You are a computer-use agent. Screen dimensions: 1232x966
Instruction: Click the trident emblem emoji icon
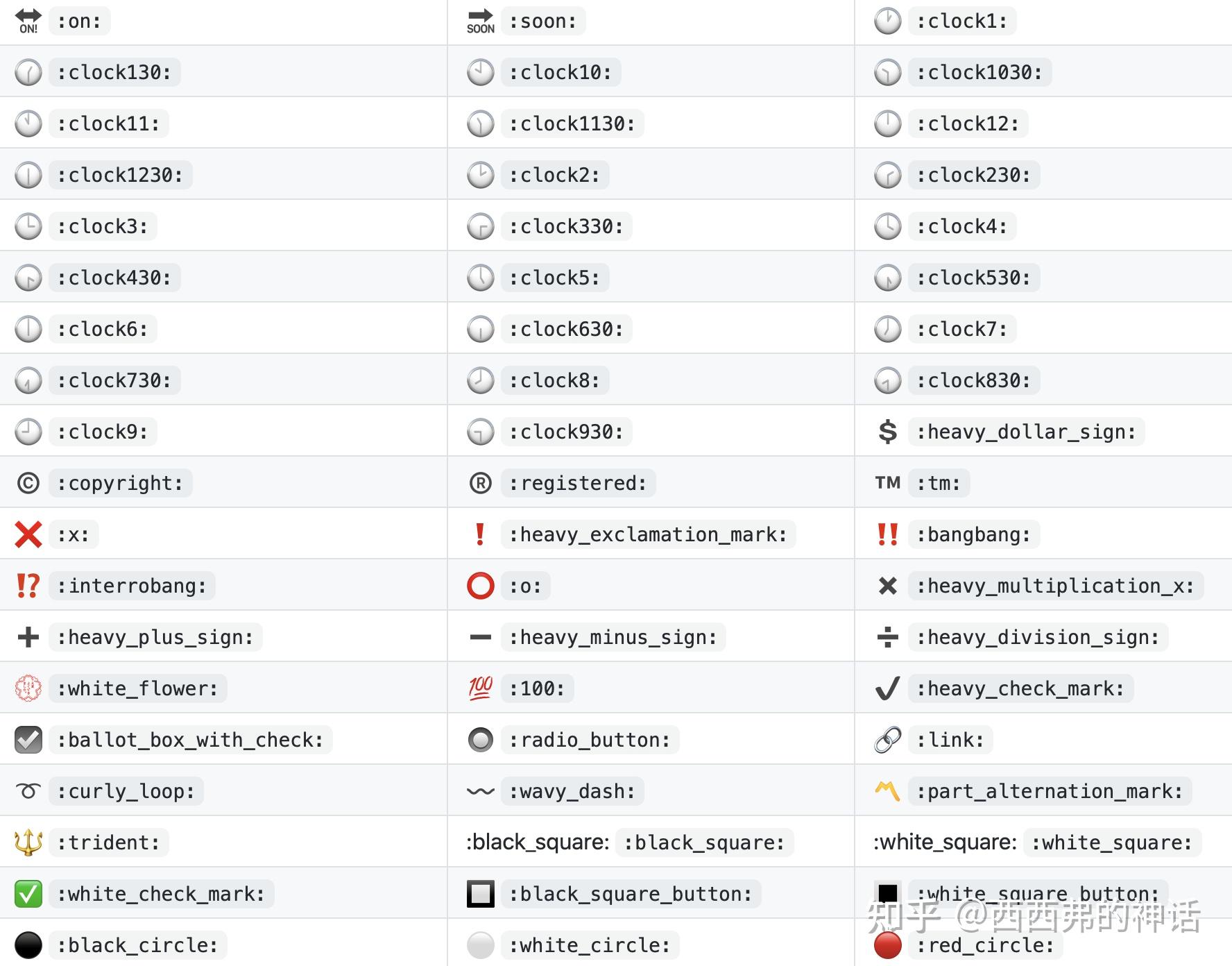28,842
